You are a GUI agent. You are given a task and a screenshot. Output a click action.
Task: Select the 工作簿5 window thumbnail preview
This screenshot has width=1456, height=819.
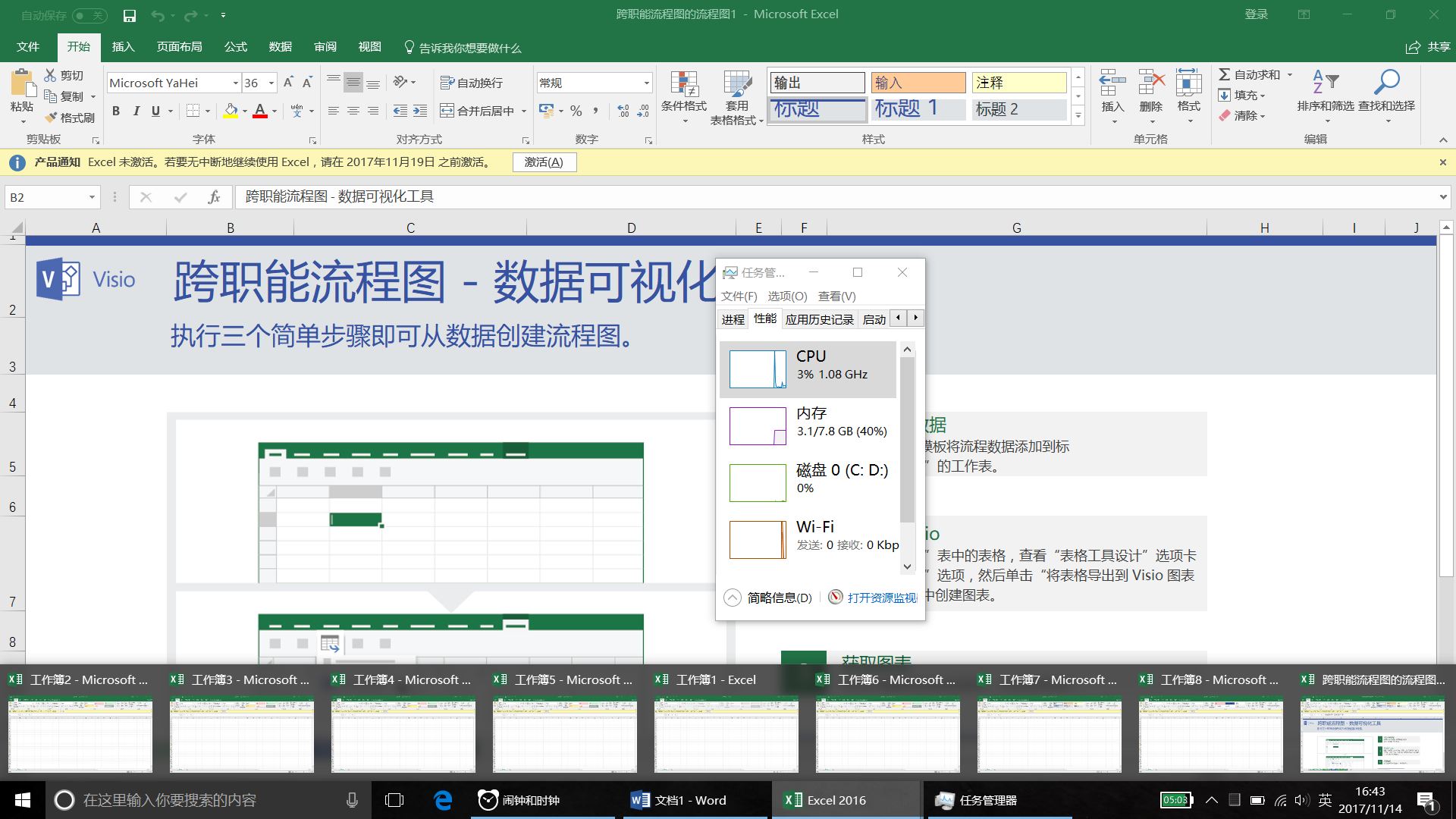(x=564, y=734)
